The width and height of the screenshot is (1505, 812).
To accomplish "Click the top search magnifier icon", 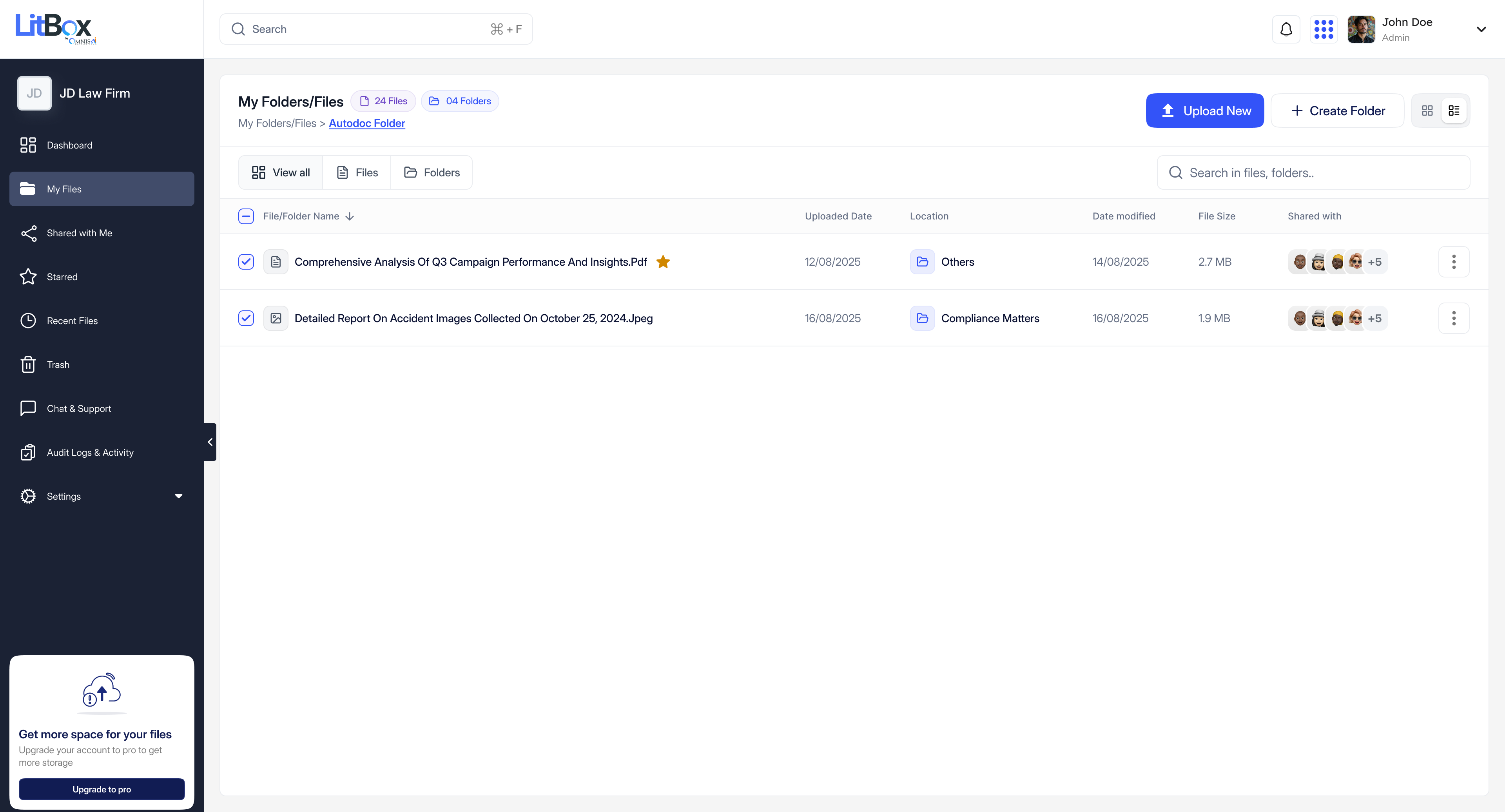I will [238, 29].
